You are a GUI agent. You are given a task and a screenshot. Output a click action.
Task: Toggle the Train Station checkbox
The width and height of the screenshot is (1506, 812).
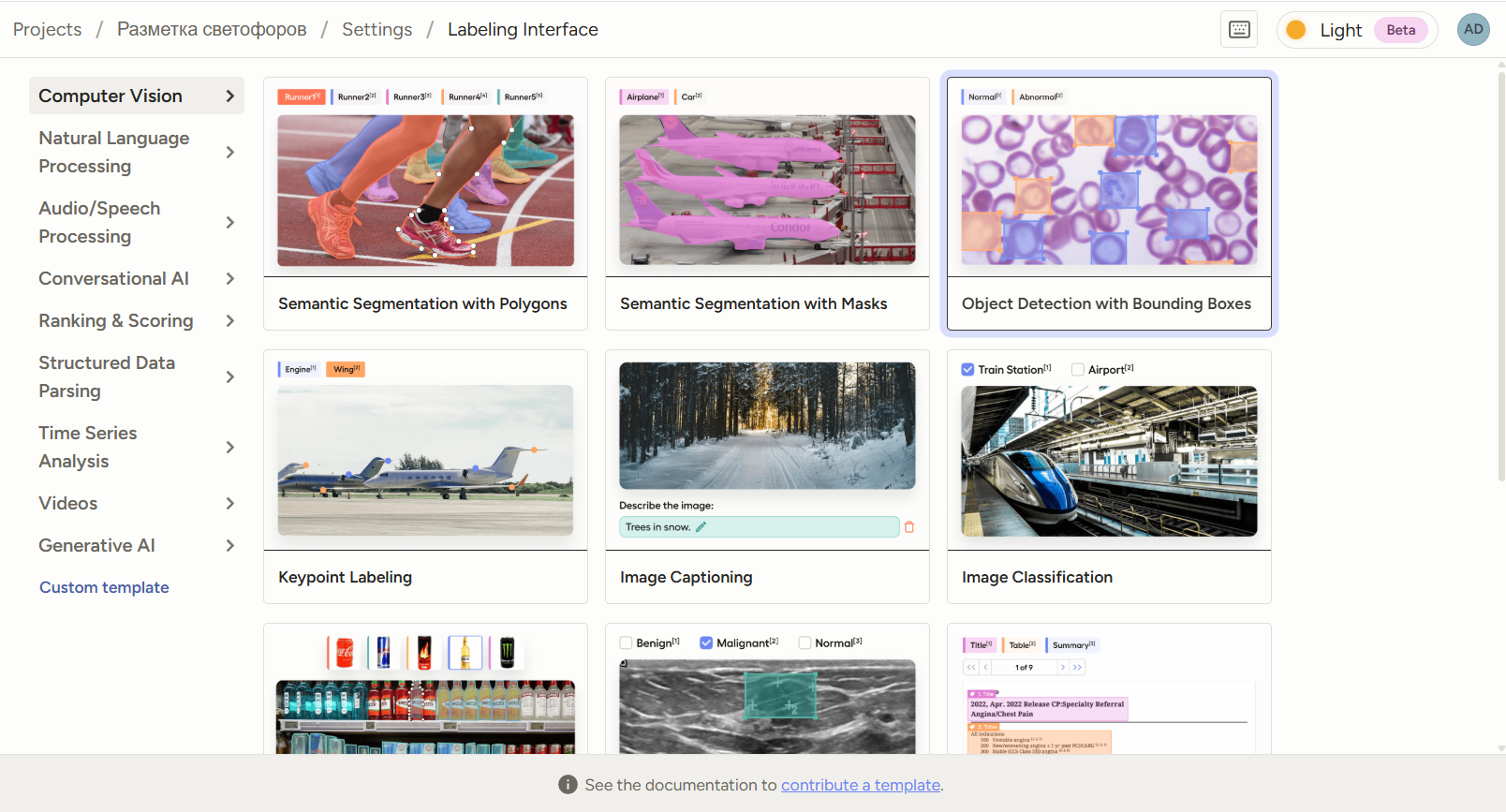coord(967,370)
